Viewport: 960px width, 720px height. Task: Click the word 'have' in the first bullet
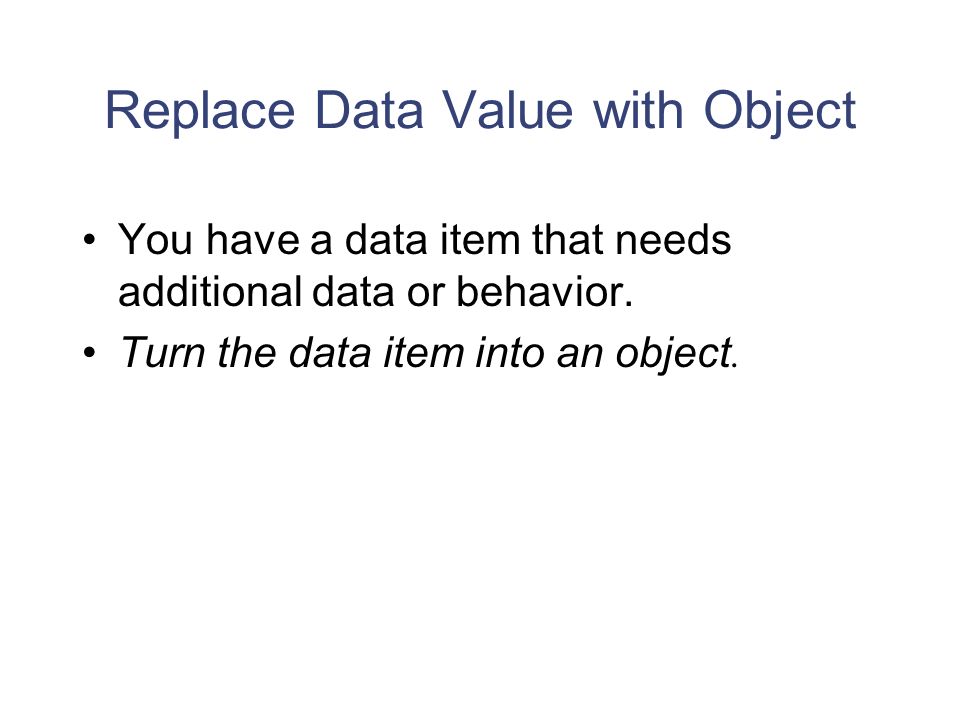(252, 239)
